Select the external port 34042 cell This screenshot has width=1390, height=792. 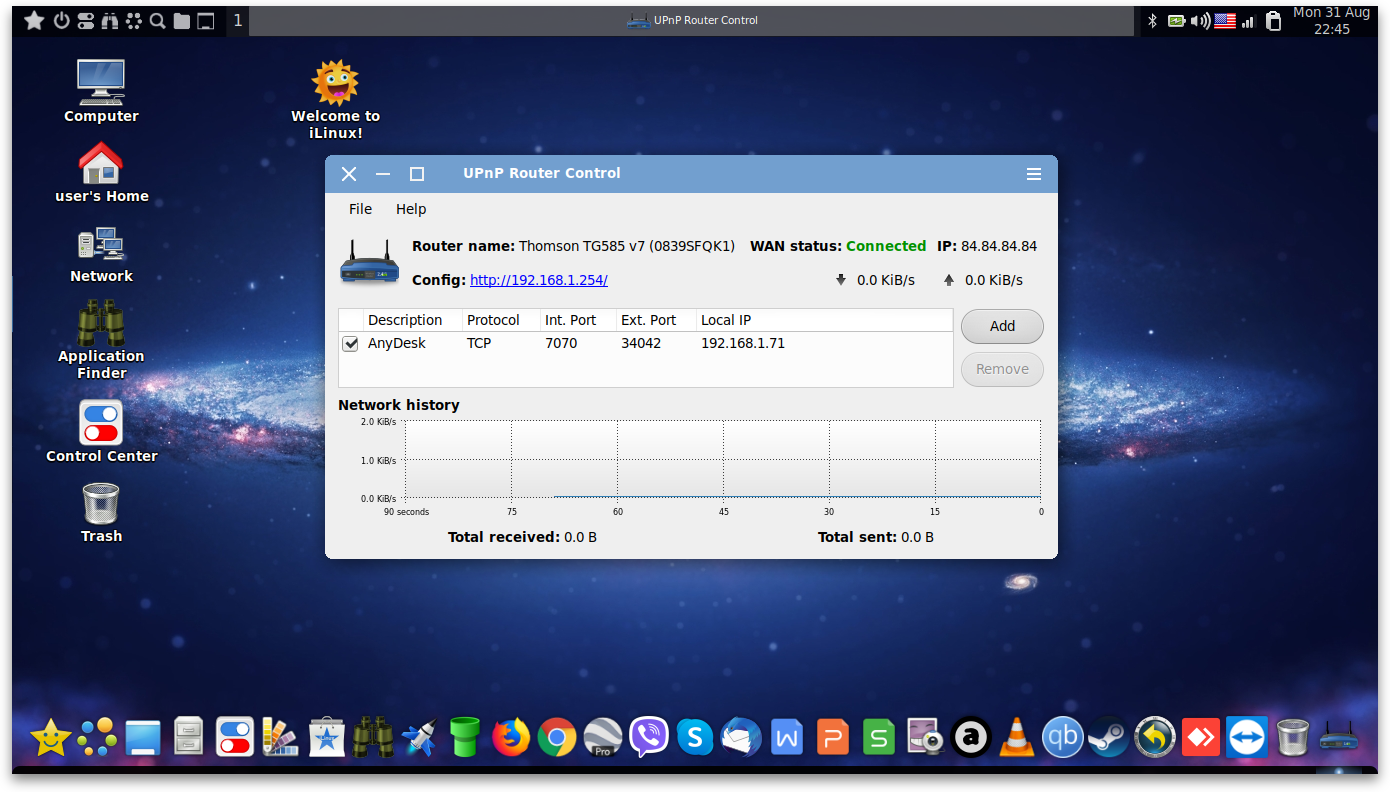pyautogui.click(x=641, y=343)
